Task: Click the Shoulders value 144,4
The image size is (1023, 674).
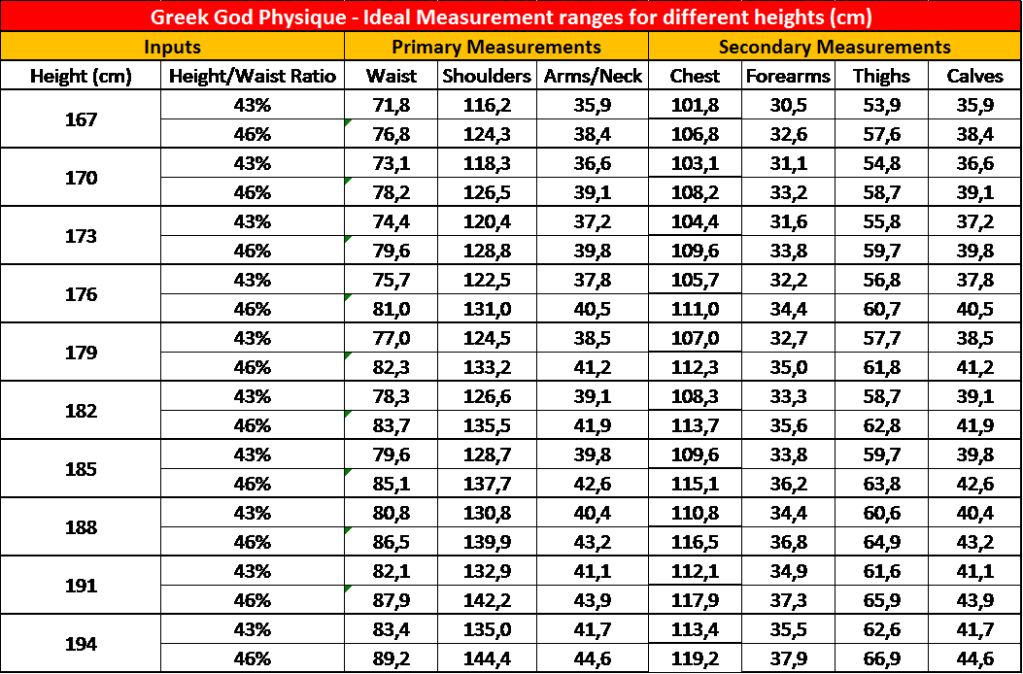Action: (x=487, y=658)
